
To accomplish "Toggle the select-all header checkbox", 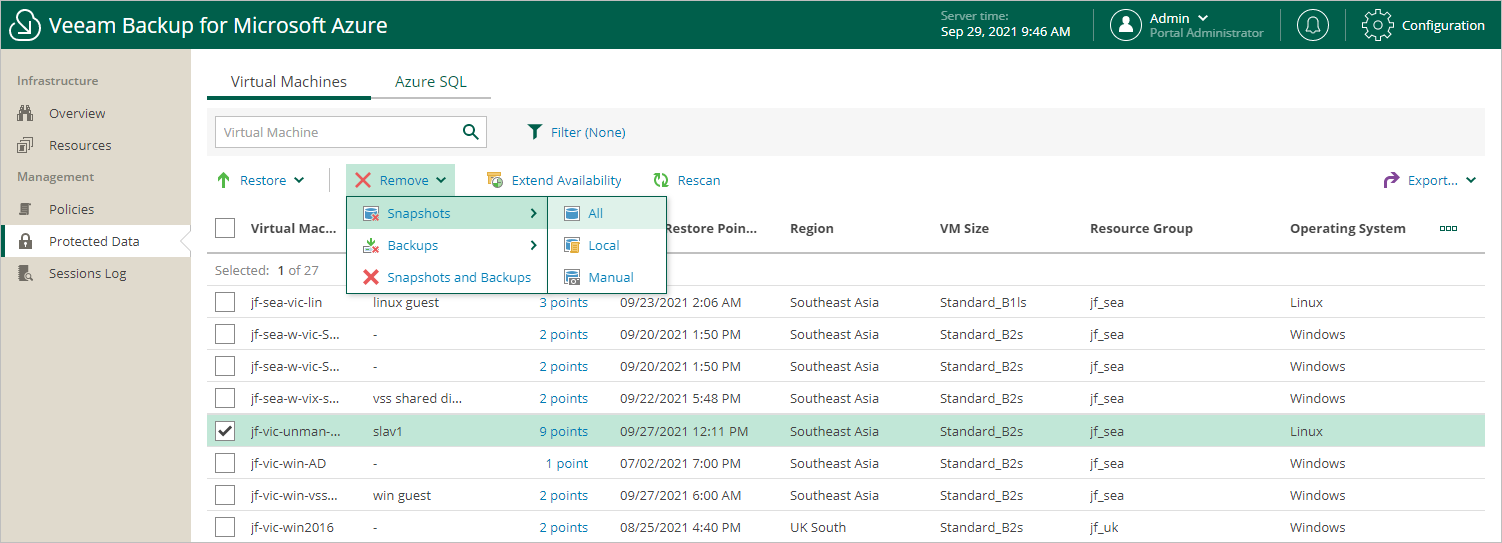I will pyautogui.click(x=225, y=228).
